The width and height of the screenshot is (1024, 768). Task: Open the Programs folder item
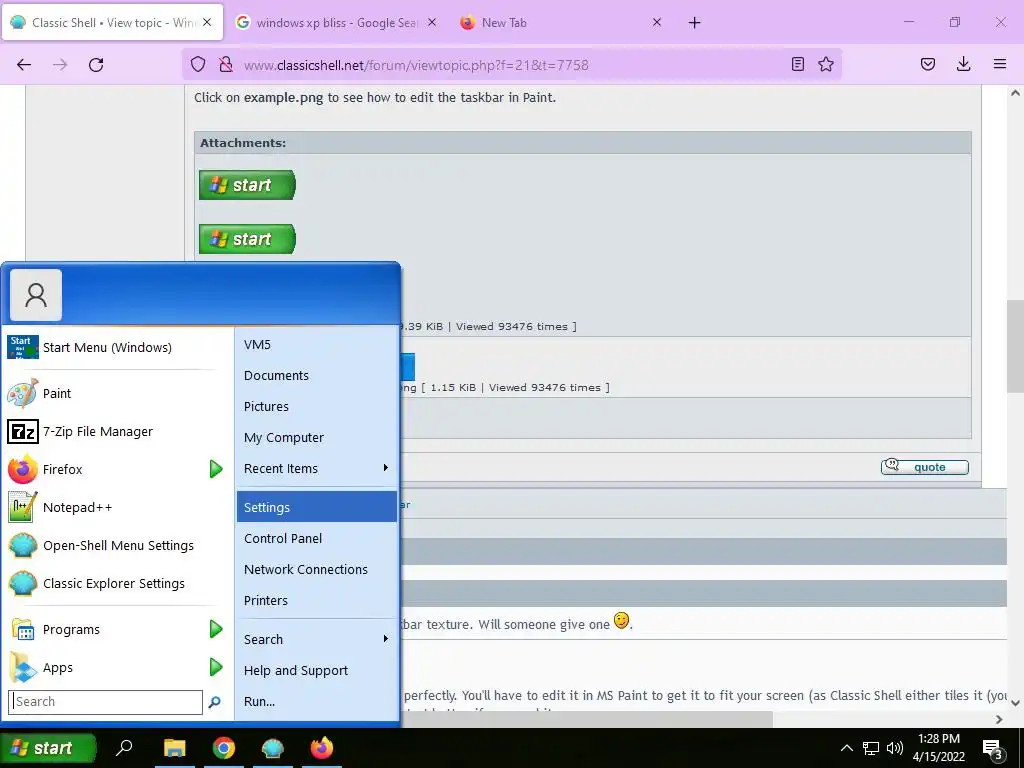[104, 629]
